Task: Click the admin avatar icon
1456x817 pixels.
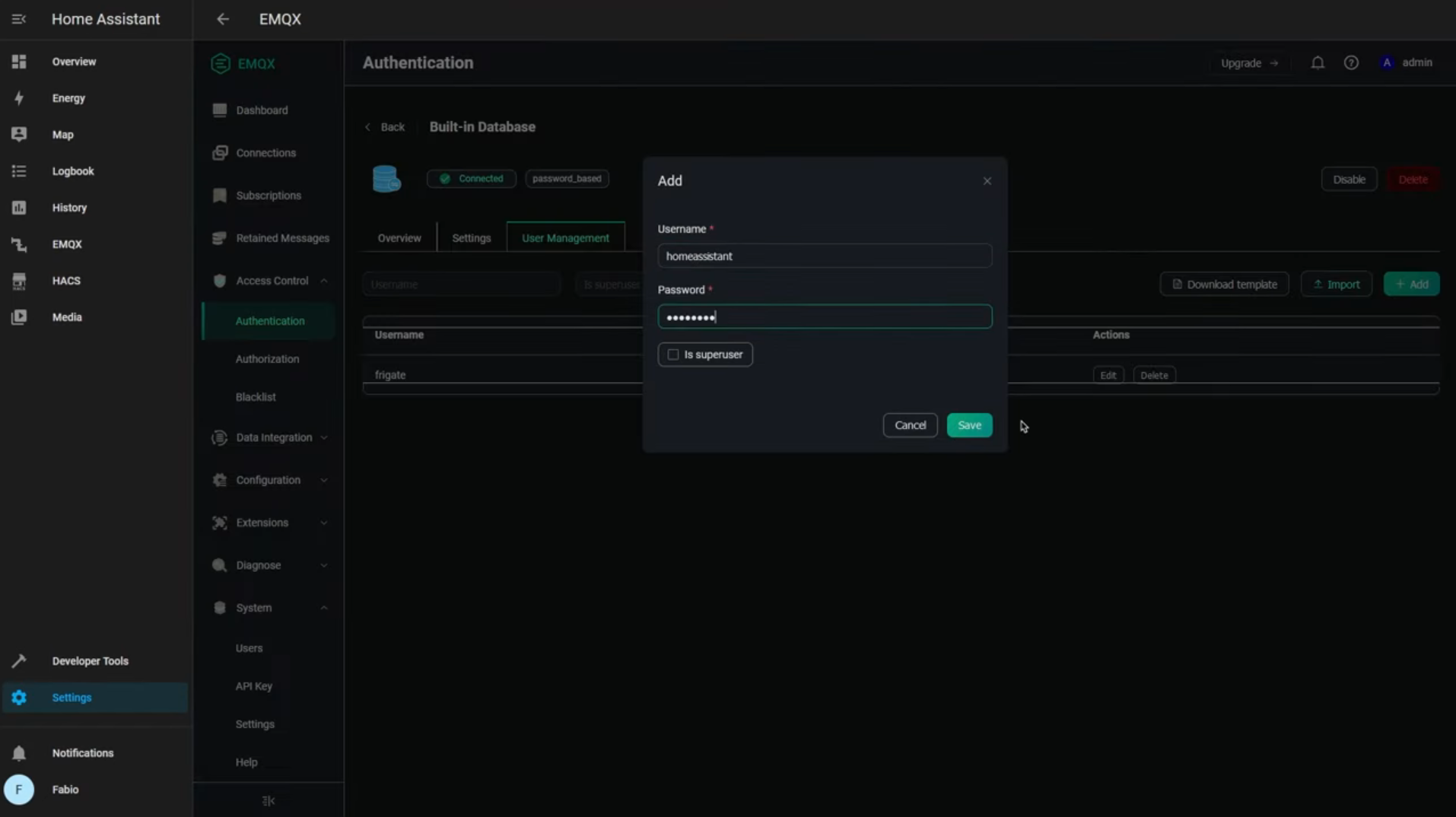Action: pyautogui.click(x=1387, y=63)
